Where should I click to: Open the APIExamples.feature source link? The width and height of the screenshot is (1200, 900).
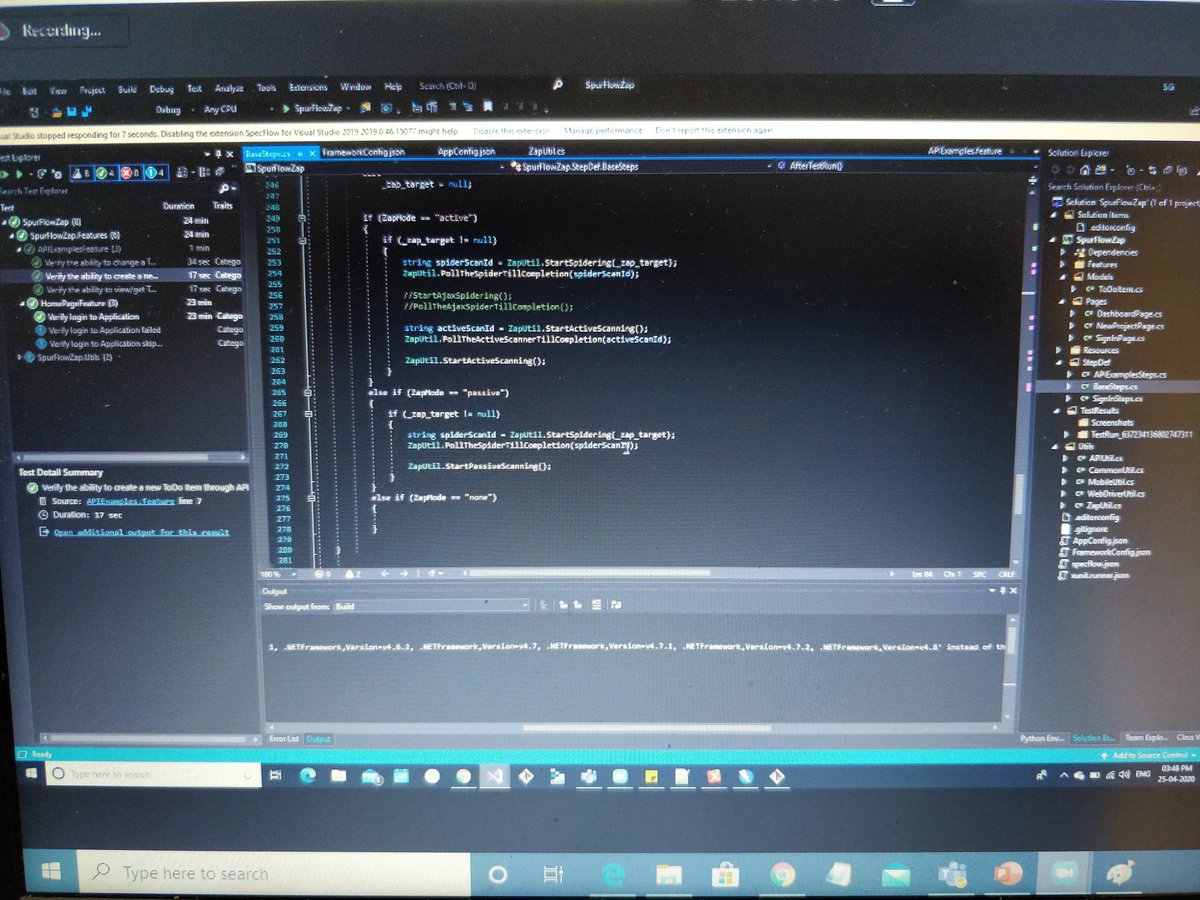click(130, 500)
